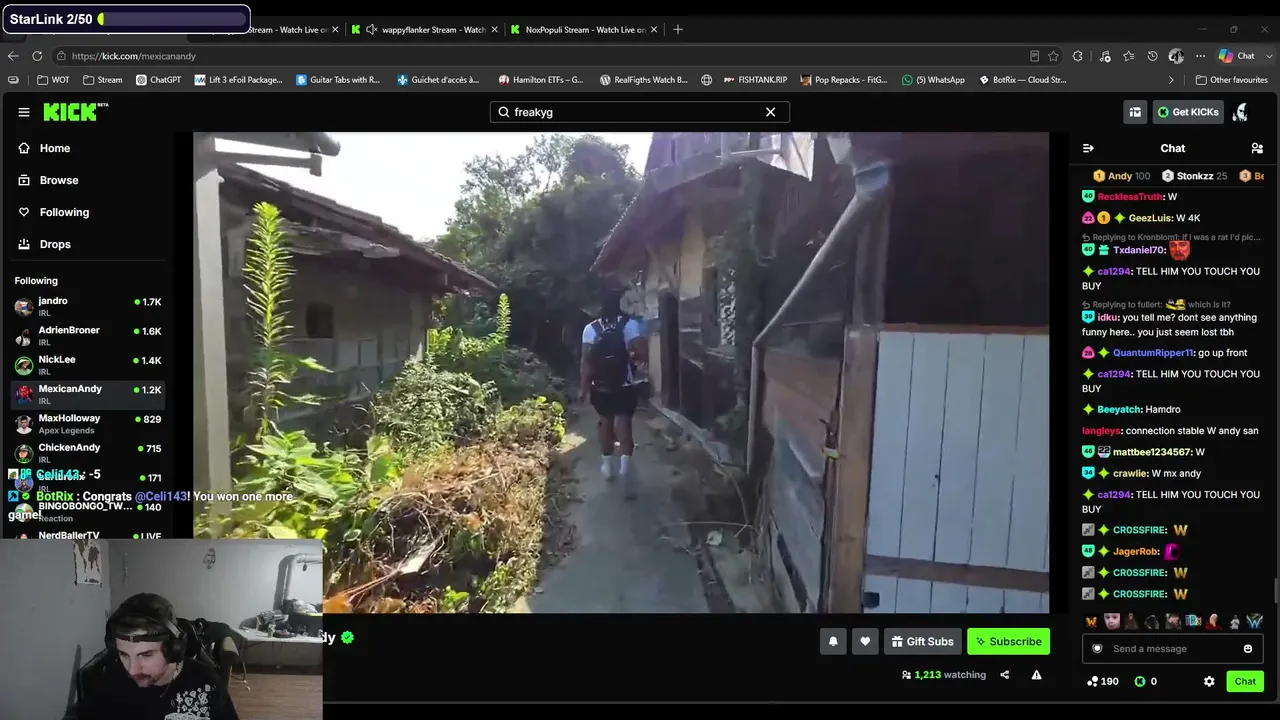Open the FISHTANK.RIP bookmark
The width and height of the screenshot is (1280, 720).
coord(755,80)
